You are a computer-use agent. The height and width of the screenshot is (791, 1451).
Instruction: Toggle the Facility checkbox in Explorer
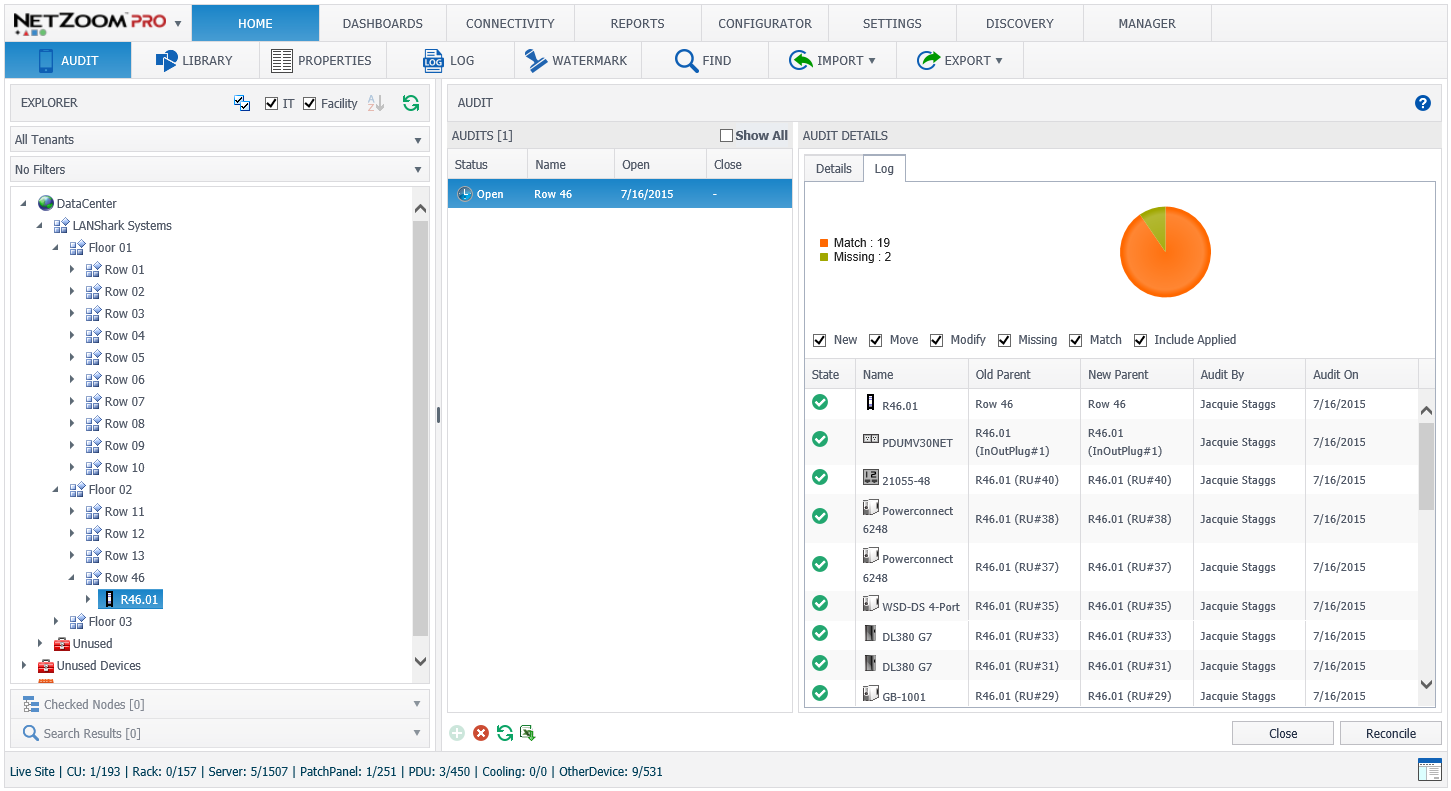tap(310, 104)
